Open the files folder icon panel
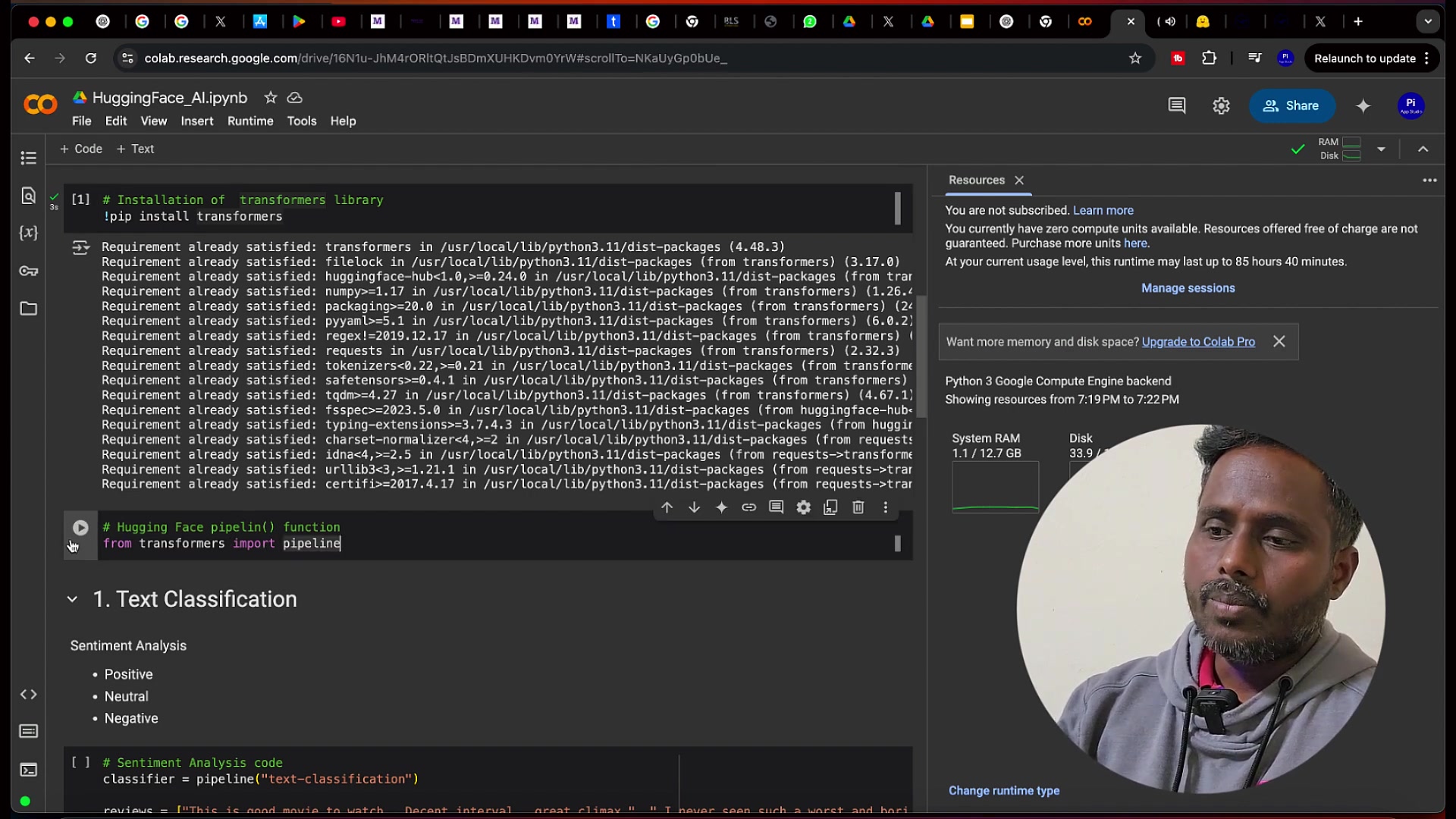This screenshot has height=819, width=1456. 28,309
